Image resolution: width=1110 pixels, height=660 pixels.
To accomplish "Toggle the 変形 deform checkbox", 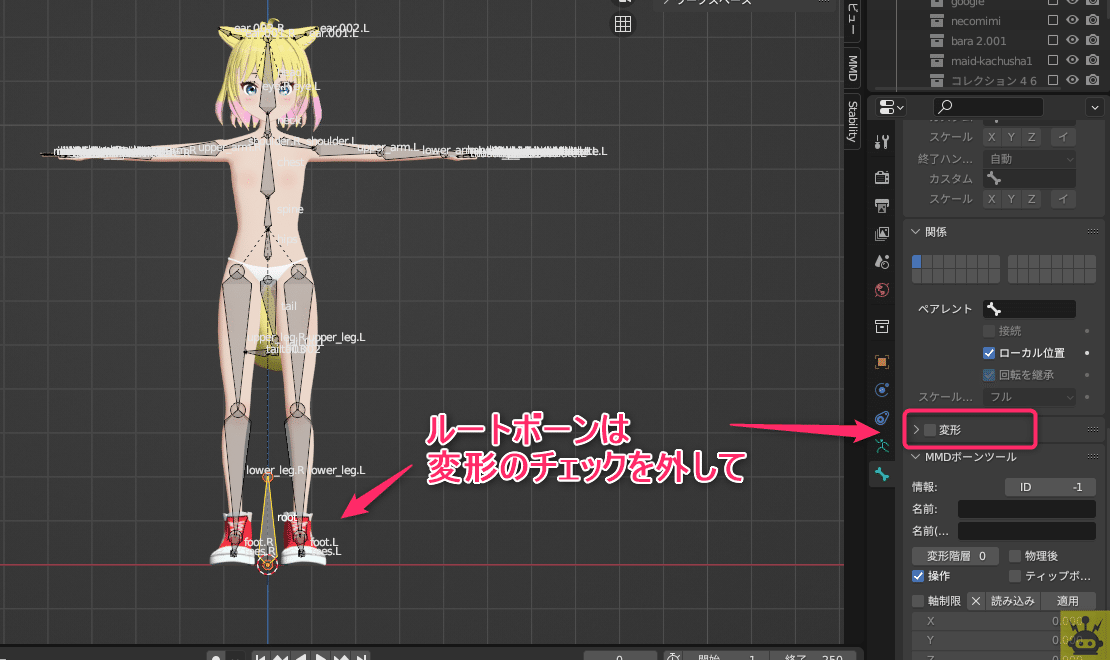I will coord(930,430).
